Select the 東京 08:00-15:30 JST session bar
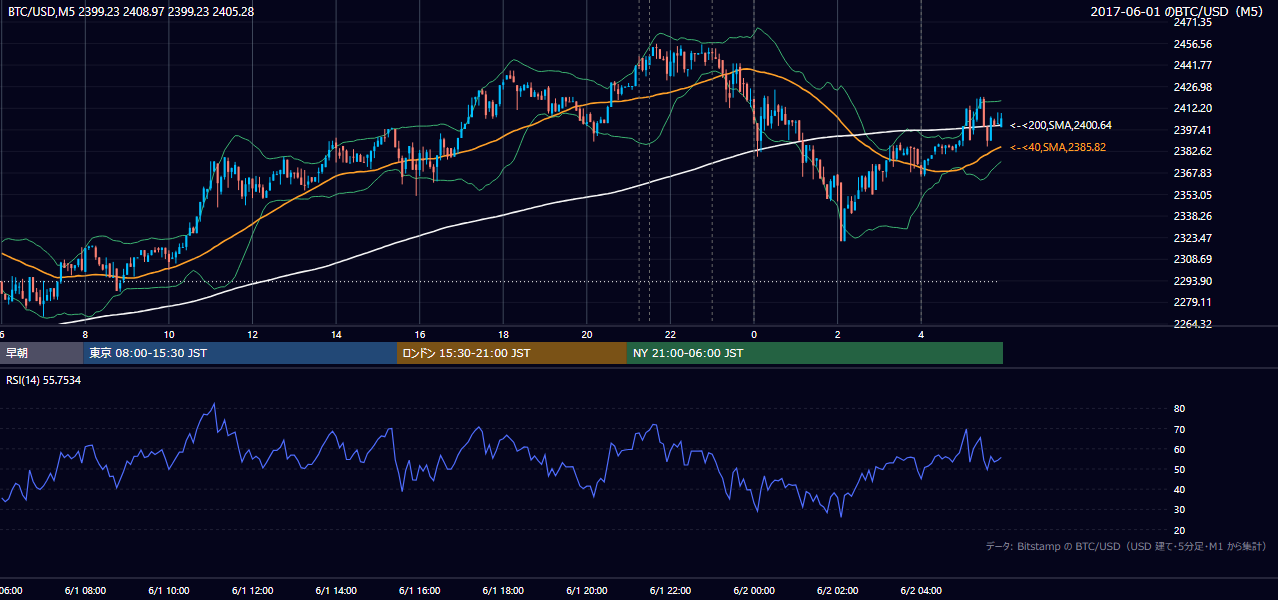1278x600 pixels. pyautogui.click(x=241, y=353)
